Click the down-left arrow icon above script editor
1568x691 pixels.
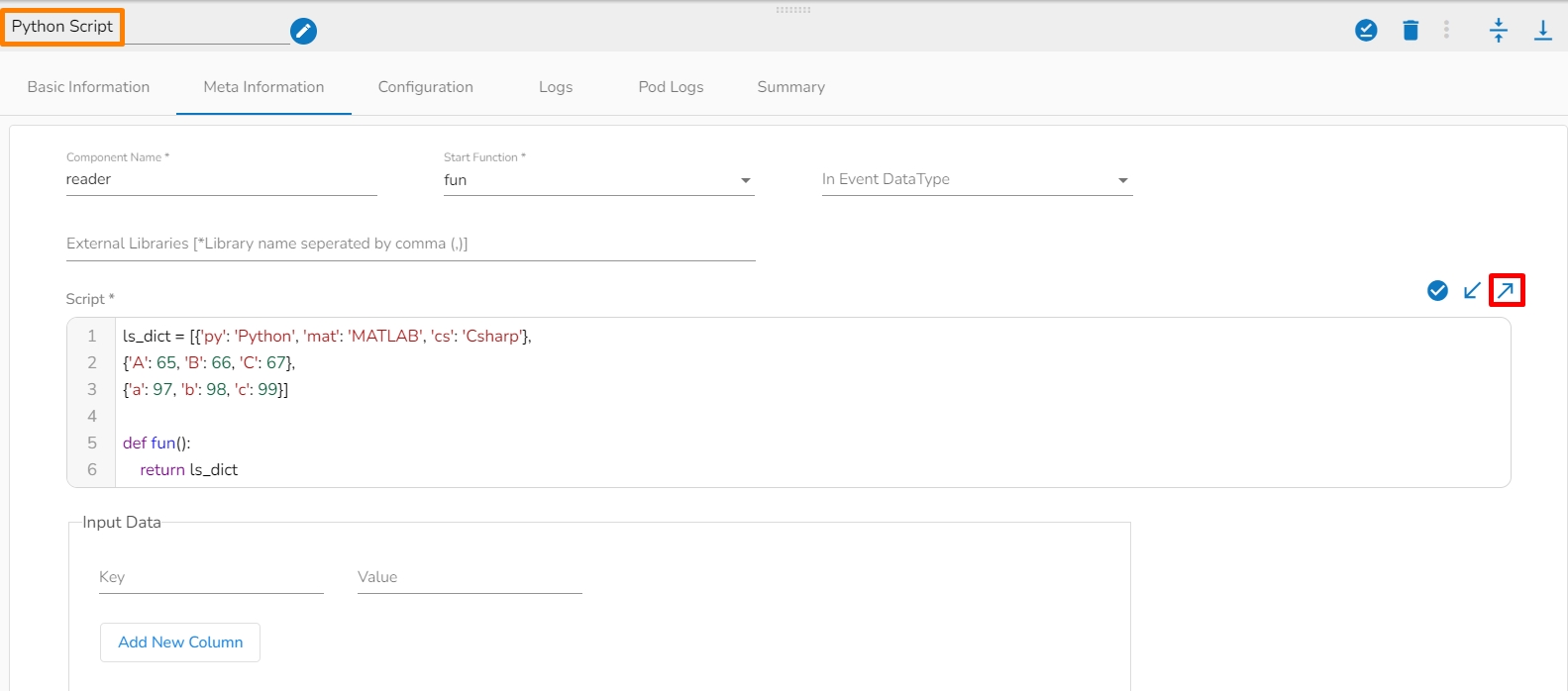[1472, 290]
